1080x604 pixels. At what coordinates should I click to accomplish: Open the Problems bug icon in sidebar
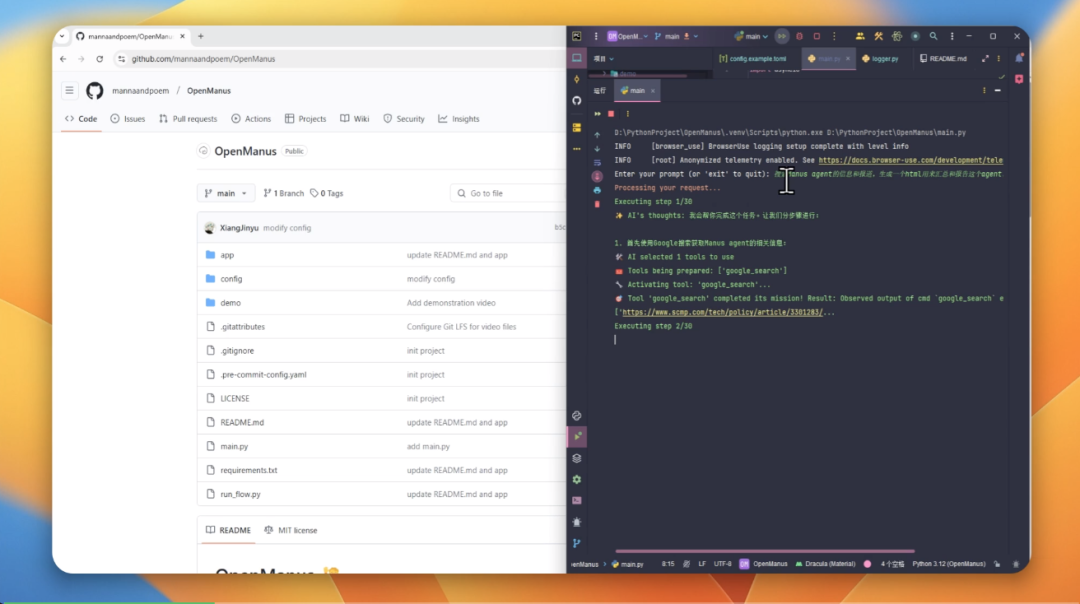(x=577, y=522)
